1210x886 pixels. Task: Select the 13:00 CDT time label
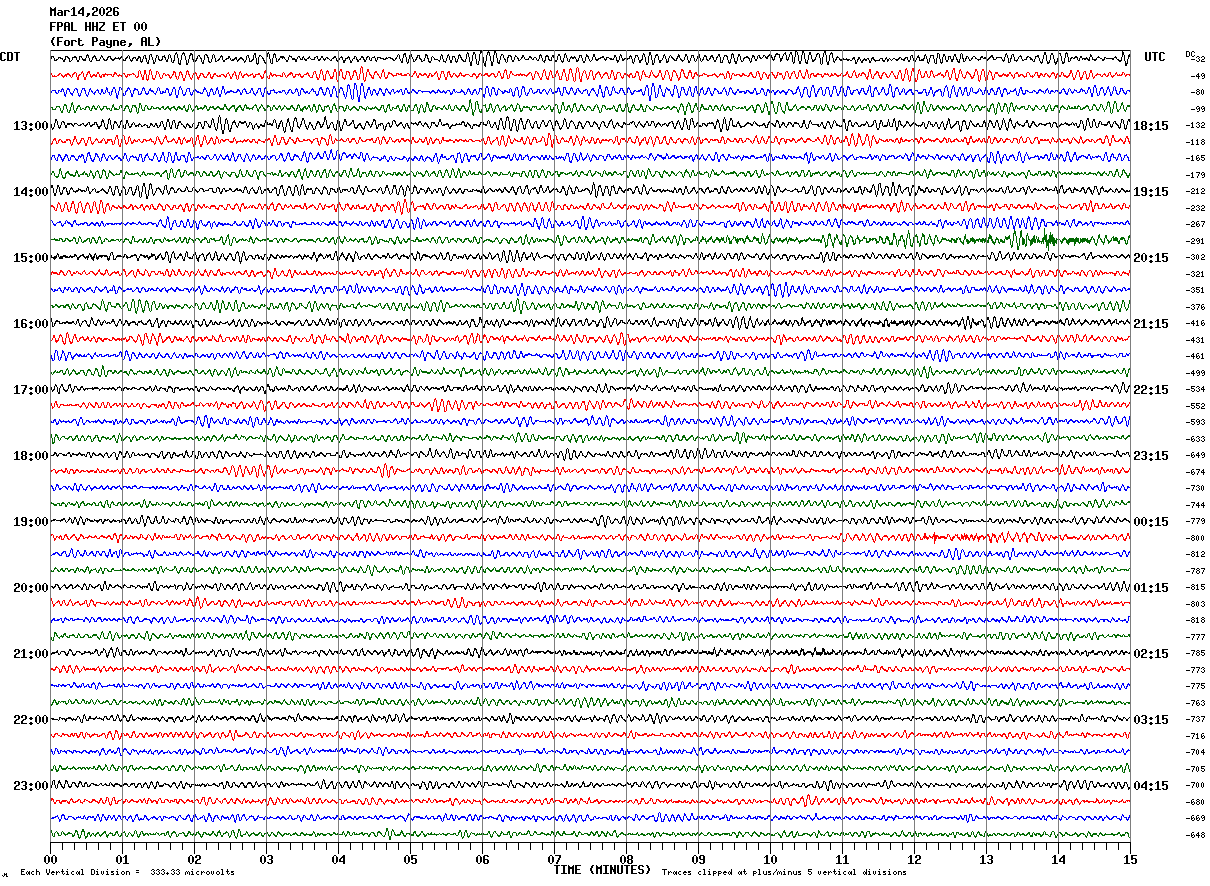pyautogui.click(x=30, y=126)
